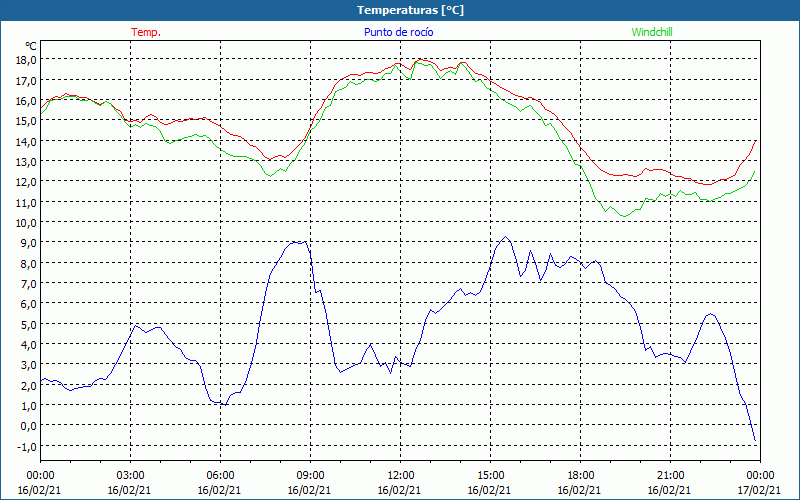Click the '15,0' y-axis value
Image resolution: width=800 pixels, height=500 pixels.
(x=28, y=121)
